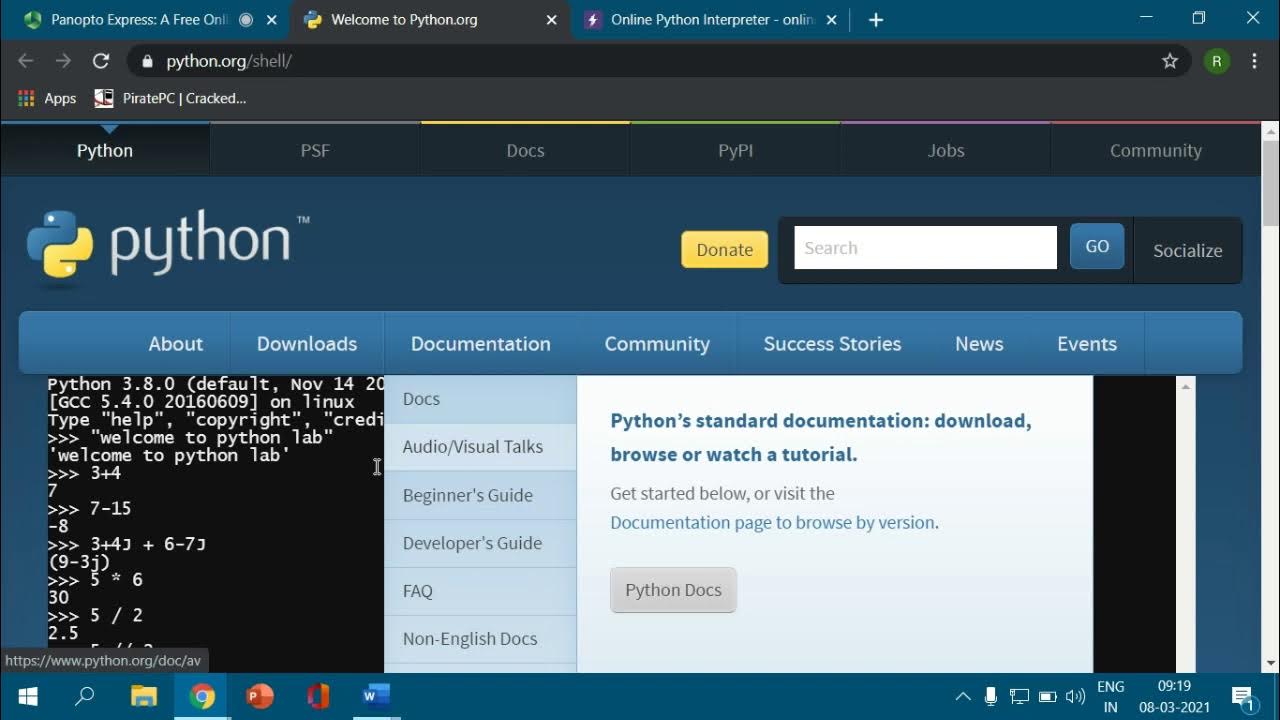1280x720 pixels.
Task: Open the Windows Start menu
Action: pos(28,696)
